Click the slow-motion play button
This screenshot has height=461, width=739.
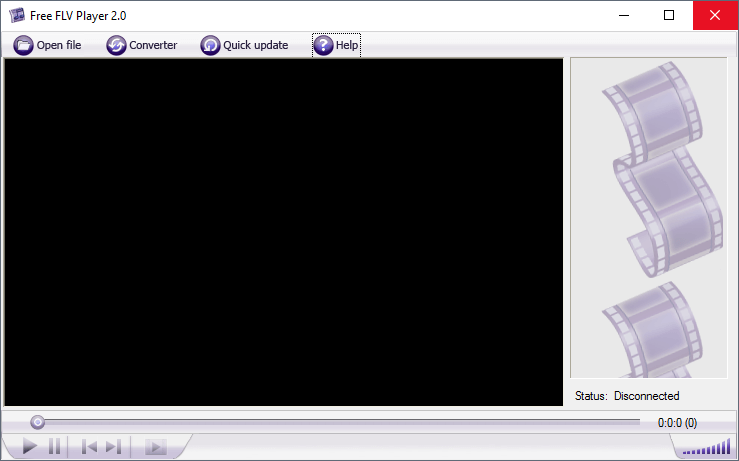pyautogui.click(x=156, y=446)
